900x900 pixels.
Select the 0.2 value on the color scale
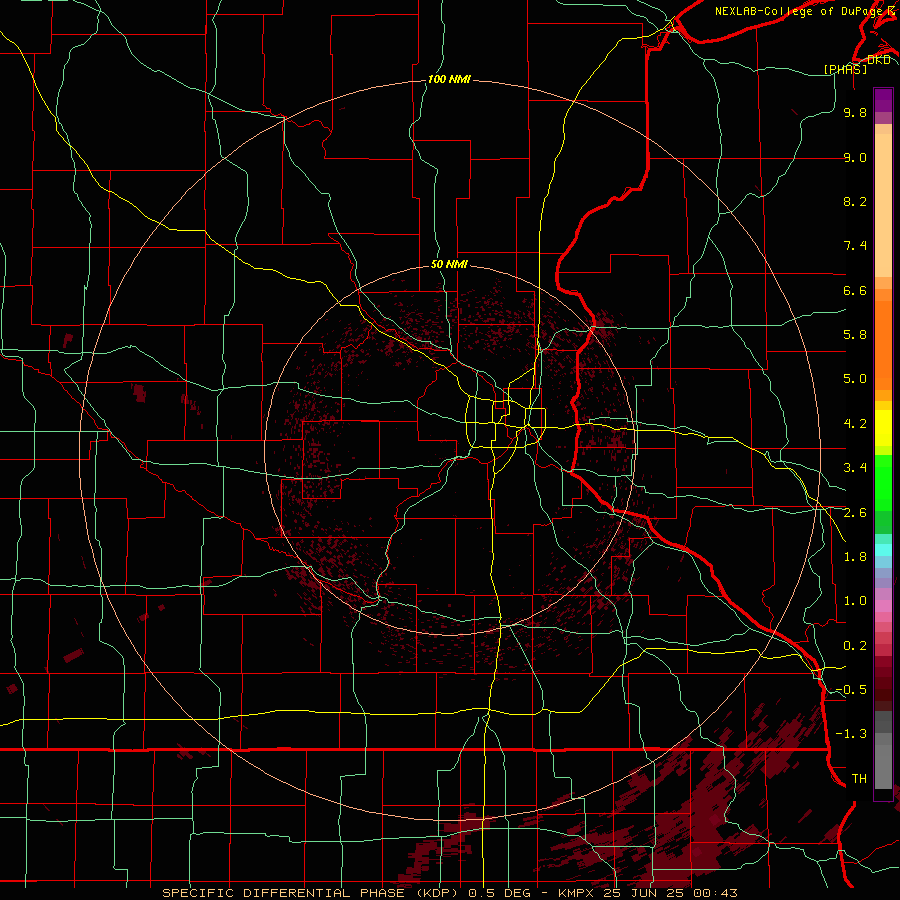point(855,646)
